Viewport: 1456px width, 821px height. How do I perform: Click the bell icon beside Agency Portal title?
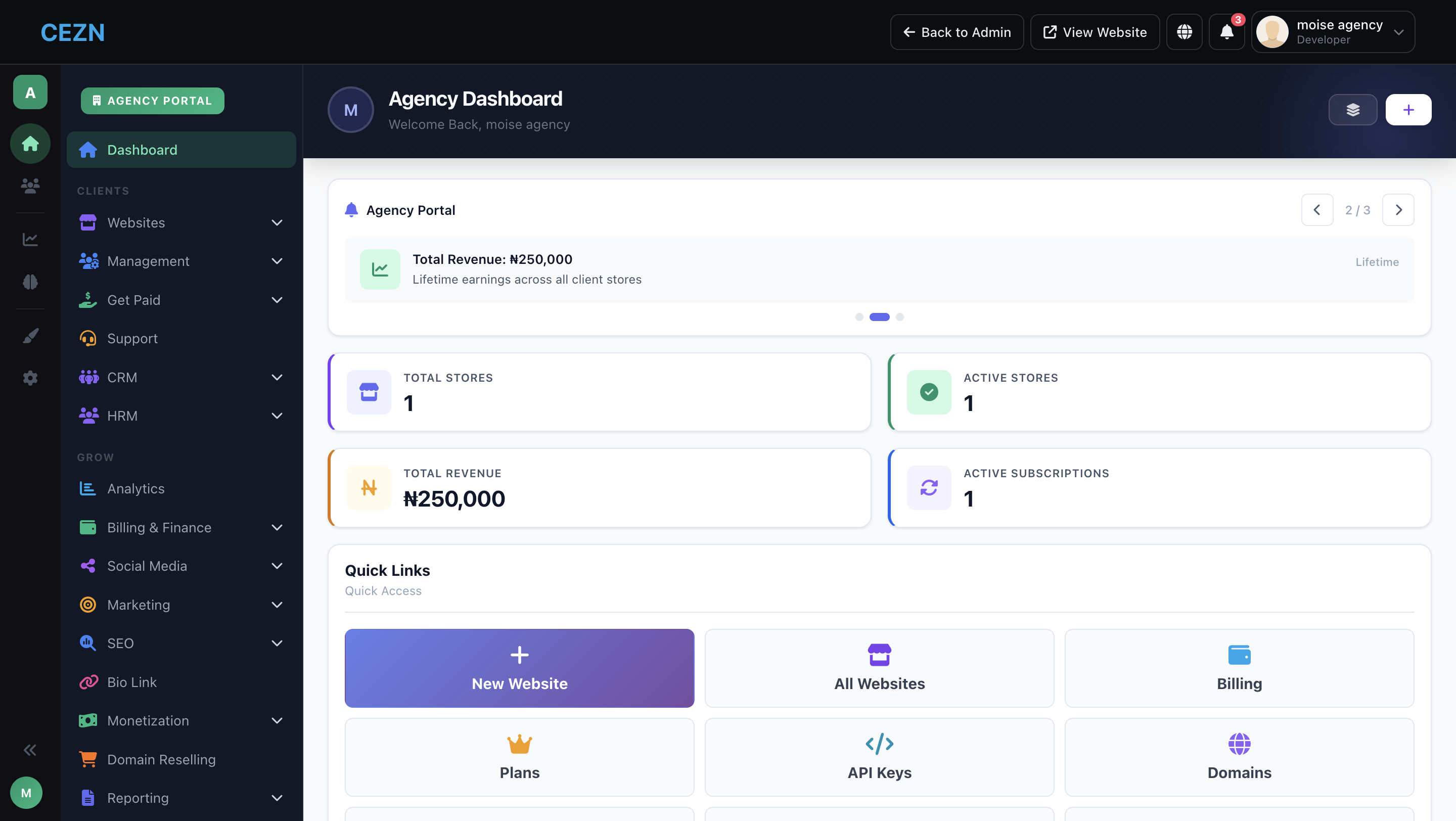click(351, 210)
